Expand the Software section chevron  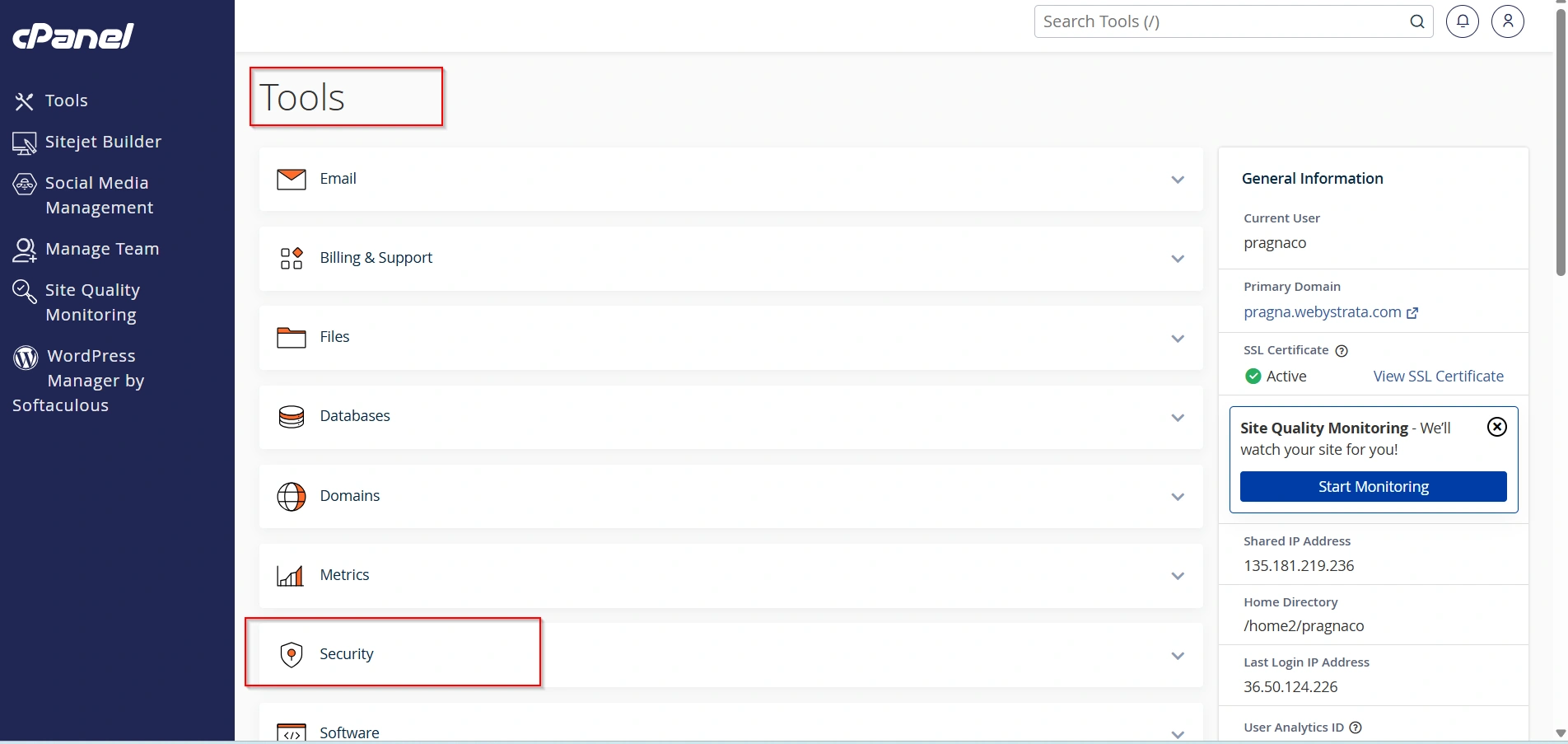pyautogui.click(x=1178, y=734)
